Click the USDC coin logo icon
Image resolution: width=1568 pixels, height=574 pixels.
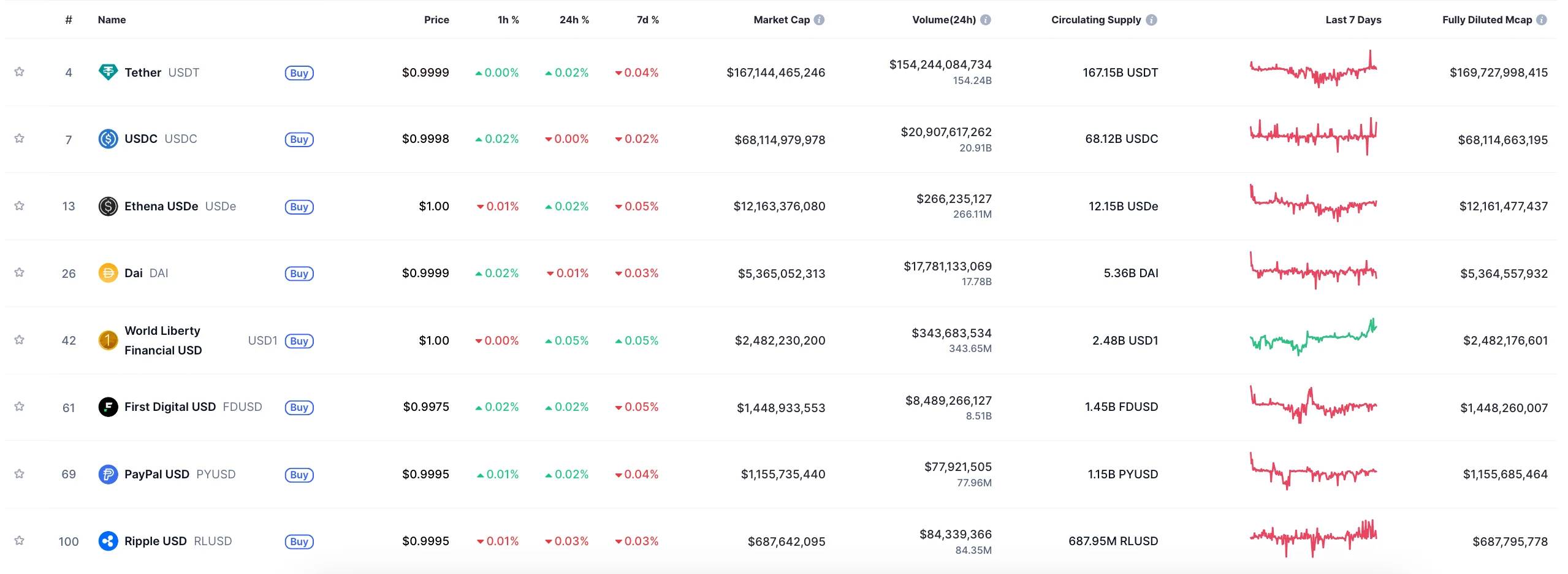pos(108,139)
